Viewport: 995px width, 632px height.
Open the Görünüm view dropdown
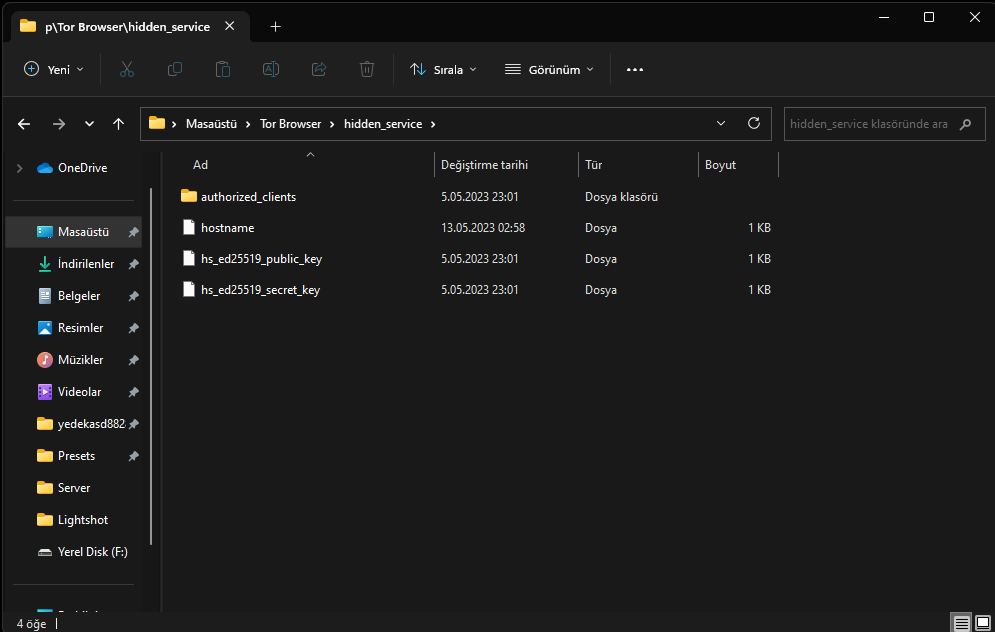[549, 70]
